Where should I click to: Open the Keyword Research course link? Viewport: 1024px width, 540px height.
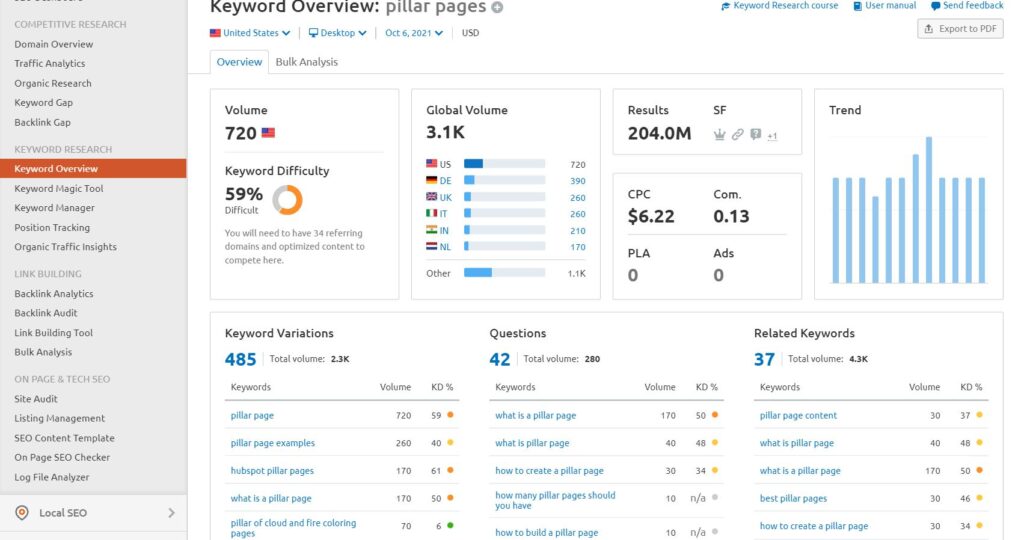[x=779, y=6]
